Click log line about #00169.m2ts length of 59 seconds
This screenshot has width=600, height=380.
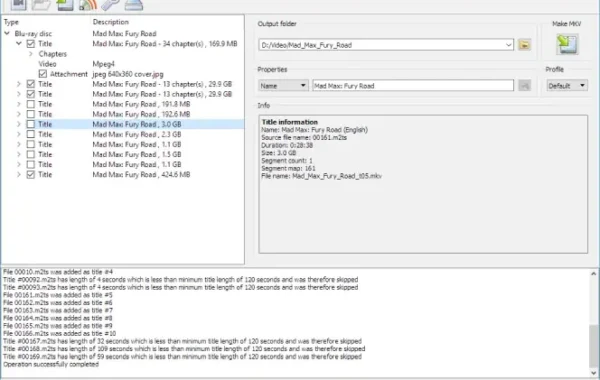pos(182,357)
